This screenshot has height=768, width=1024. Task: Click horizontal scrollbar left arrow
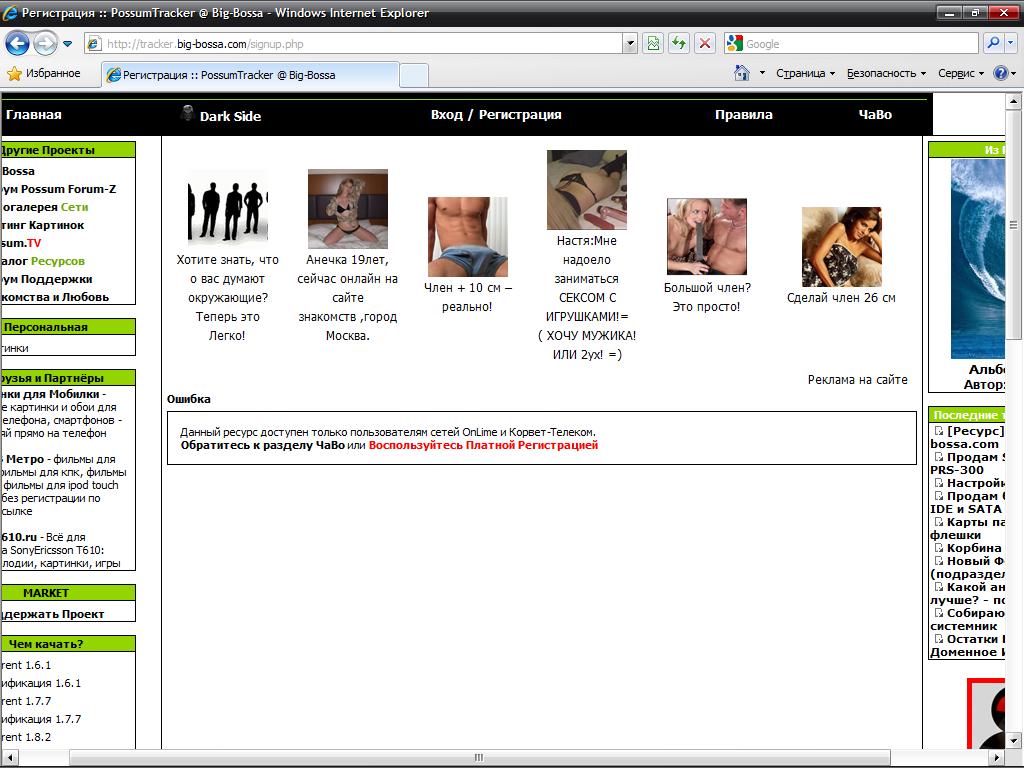[9, 758]
